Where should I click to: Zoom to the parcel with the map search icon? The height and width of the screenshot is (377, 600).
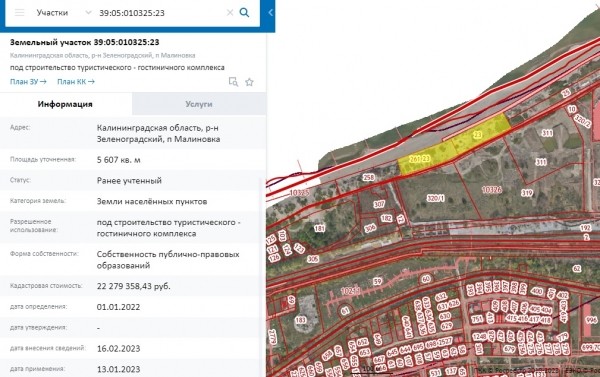(233, 82)
